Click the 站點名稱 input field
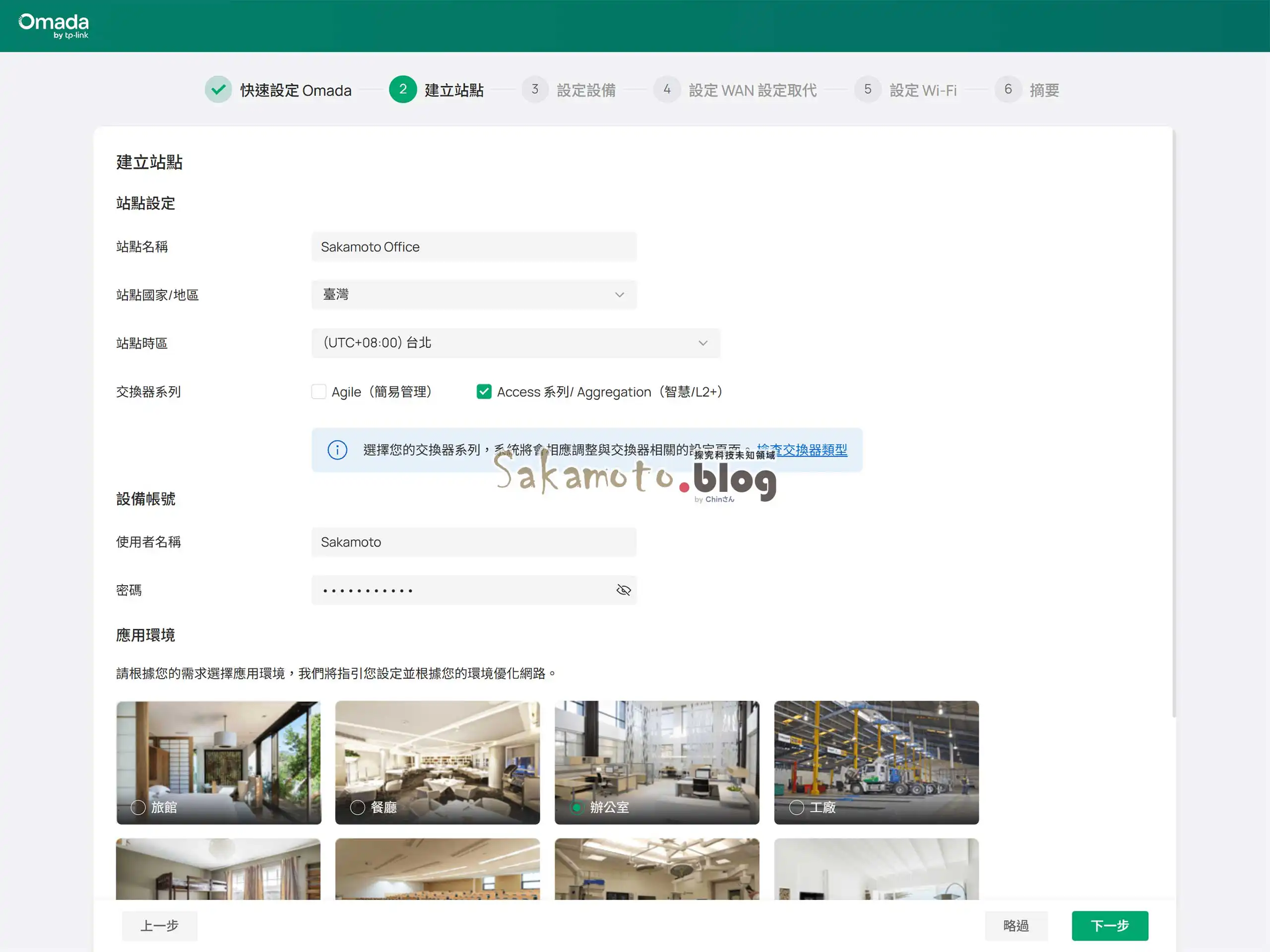The height and width of the screenshot is (952, 1270). pyautogui.click(x=474, y=247)
